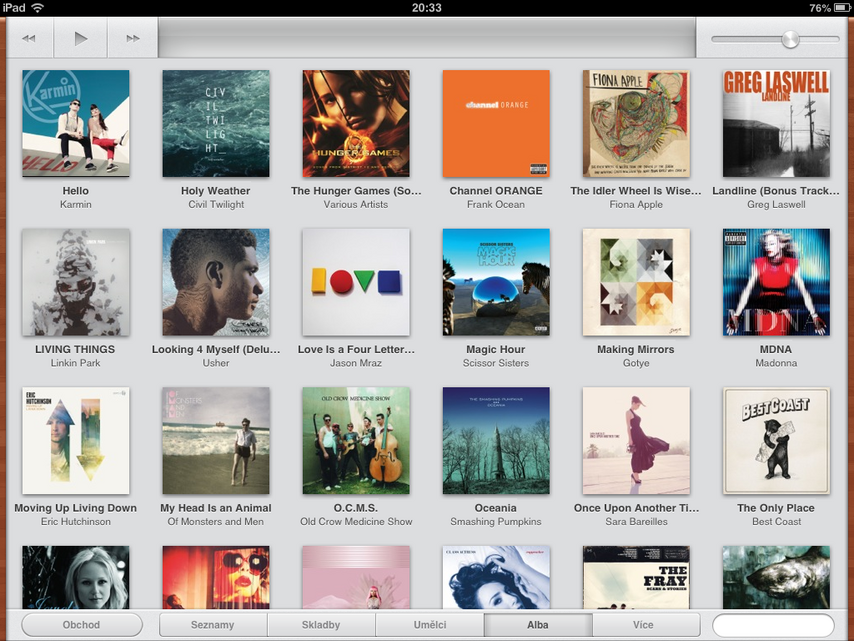Open the Obchod store button
The width and height of the screenshot is (854, 641).
point(81,625)
